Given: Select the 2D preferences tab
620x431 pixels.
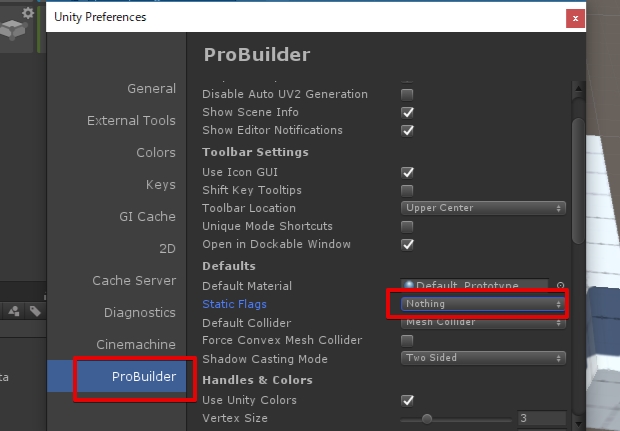Looking at the screenshot, I should 167,249.
